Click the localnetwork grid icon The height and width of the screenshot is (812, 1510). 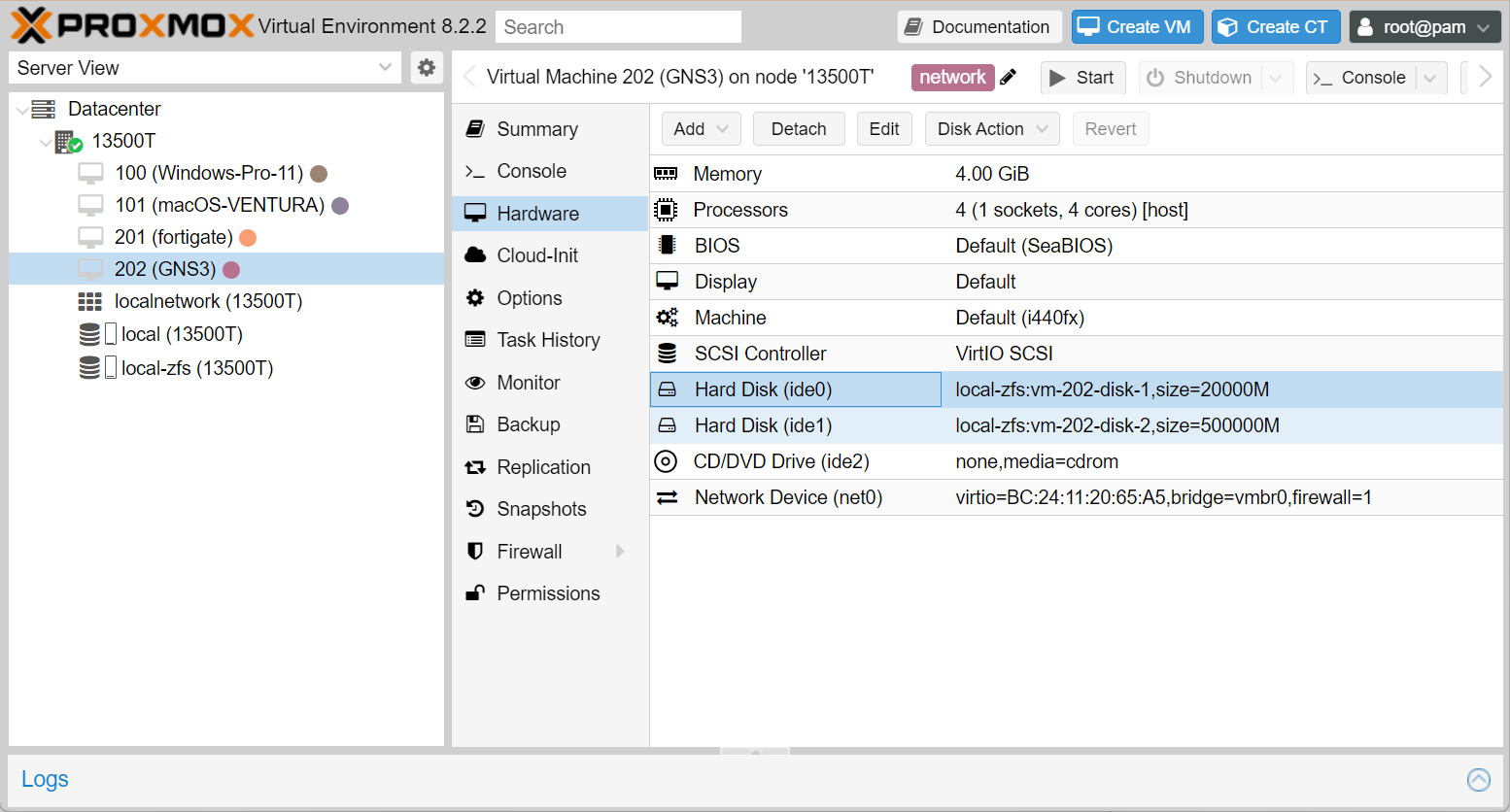(89, 302)
